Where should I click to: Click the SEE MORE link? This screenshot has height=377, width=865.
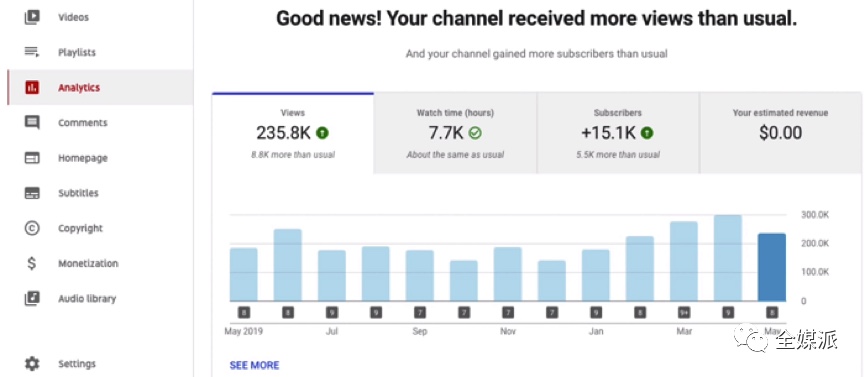(x=254, y=365)
